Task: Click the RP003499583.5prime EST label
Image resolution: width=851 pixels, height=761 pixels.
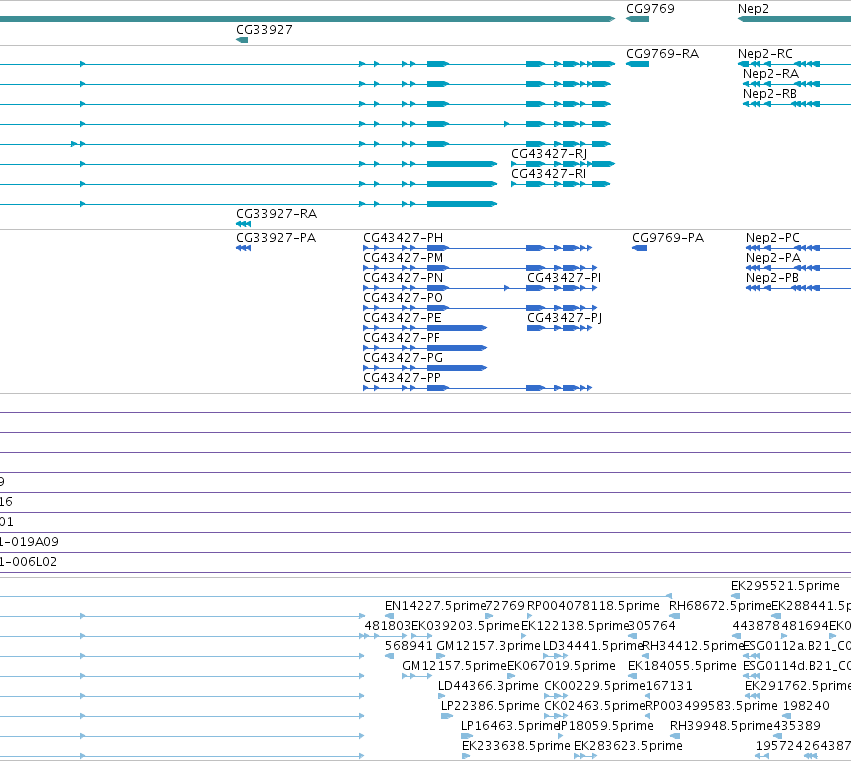Action: pos(712,706)
